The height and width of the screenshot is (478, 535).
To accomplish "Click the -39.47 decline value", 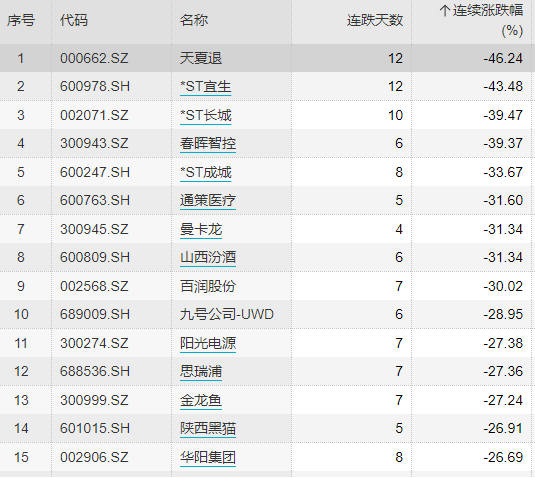I will click(x=503, y=115).
